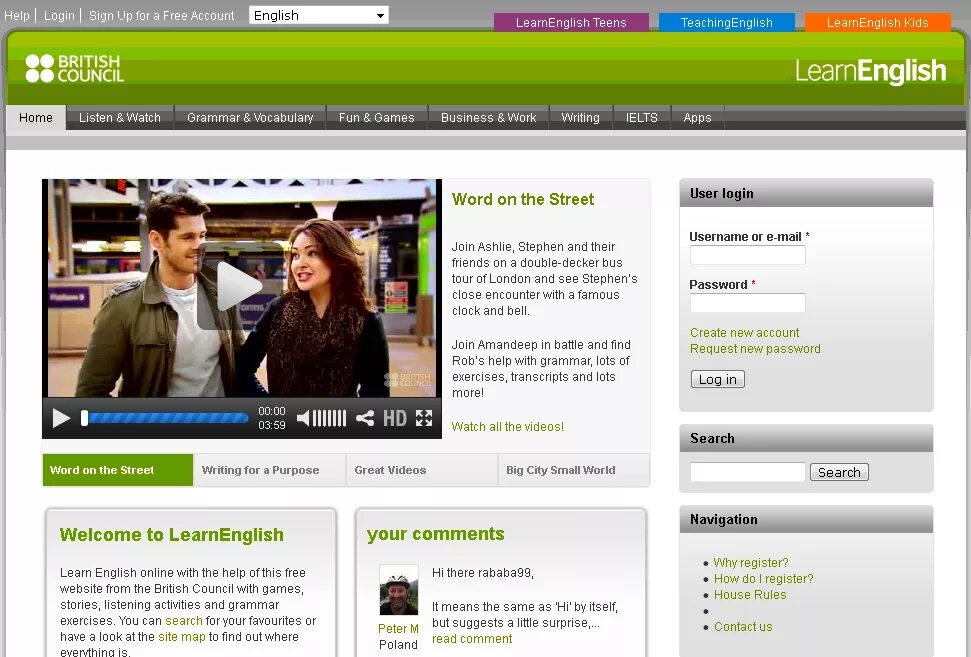Click Request new password link
The width and height of the screenshot is (971, 657).
point(755,349)
